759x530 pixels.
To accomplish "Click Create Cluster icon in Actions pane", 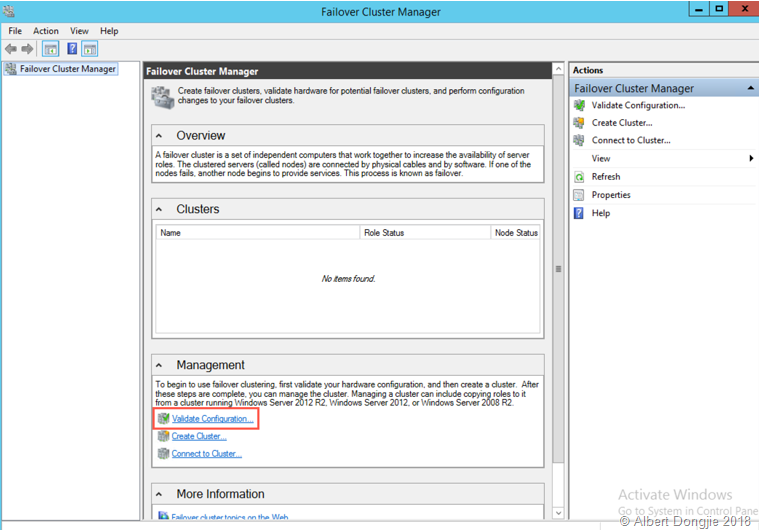I will 579,122.
